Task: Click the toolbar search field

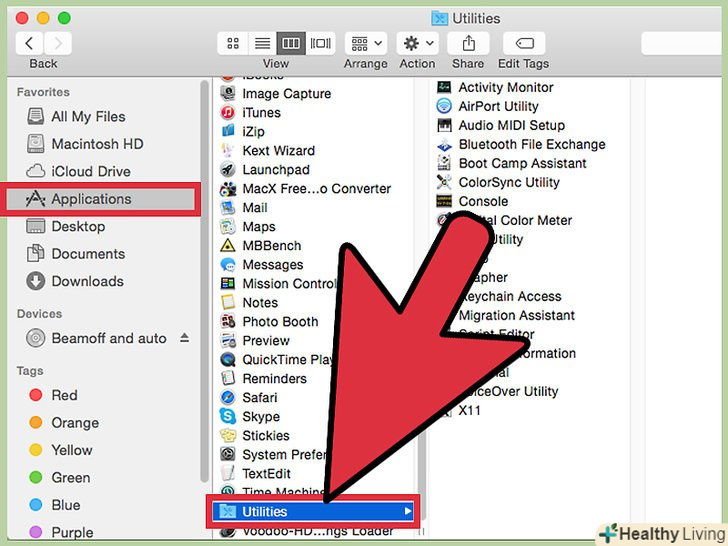Action: (681, 44)
